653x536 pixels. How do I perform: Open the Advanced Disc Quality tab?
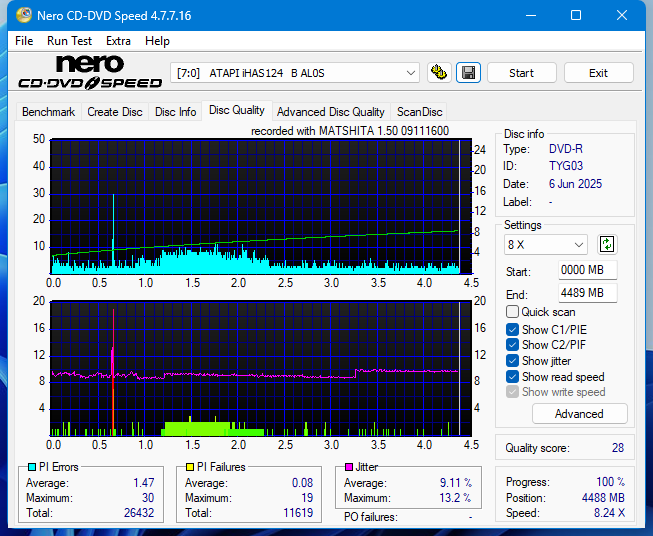tap(330, 112)
